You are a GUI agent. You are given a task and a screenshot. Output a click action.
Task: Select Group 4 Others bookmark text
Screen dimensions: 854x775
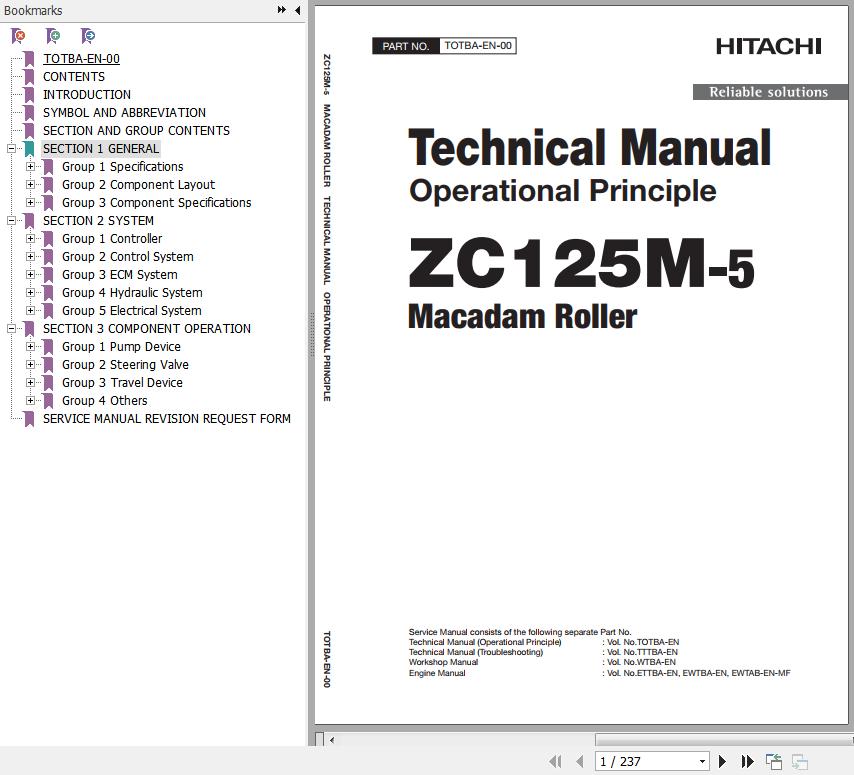[x=105, y=400]
